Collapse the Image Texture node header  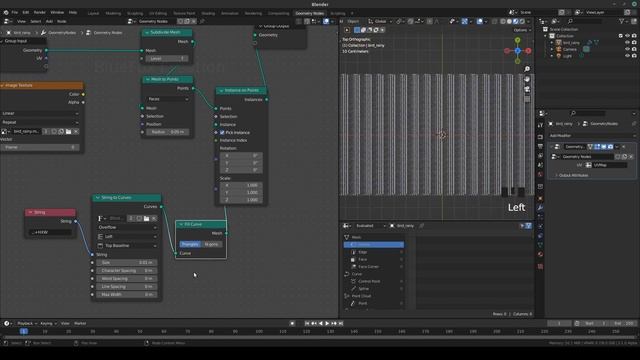[x=2, y=85]
